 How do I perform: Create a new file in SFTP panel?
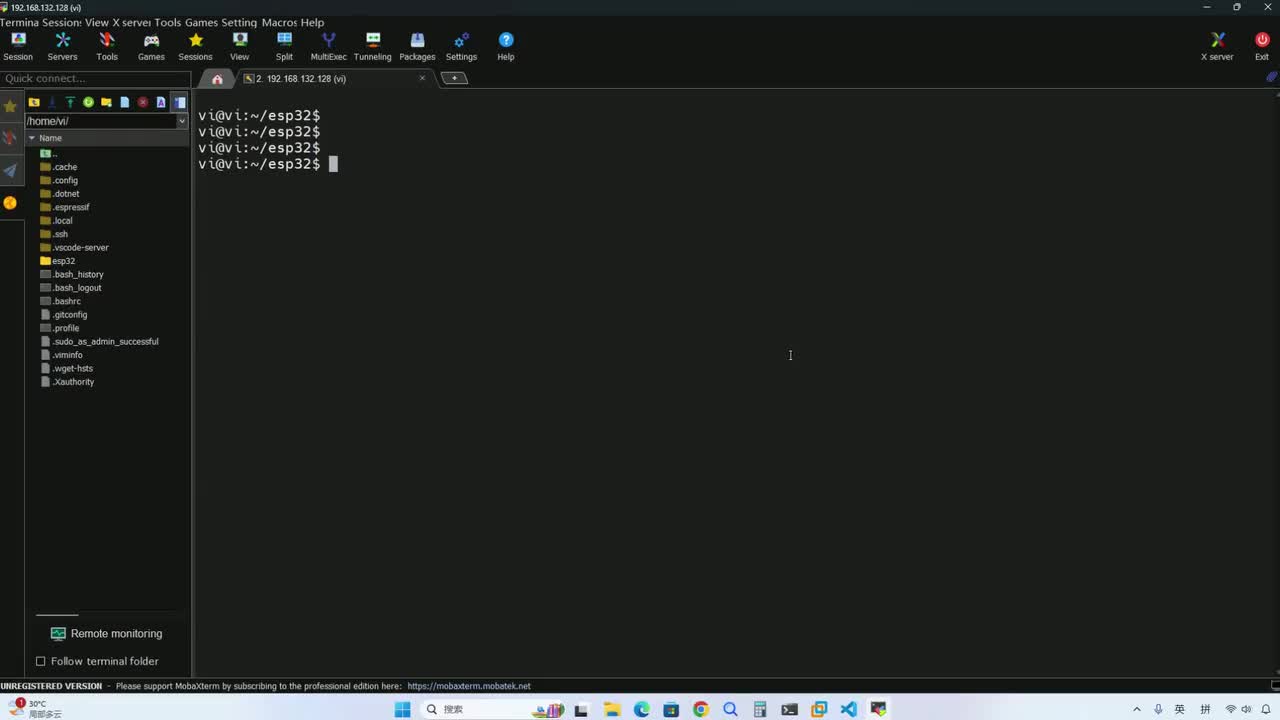coord(124,102)
